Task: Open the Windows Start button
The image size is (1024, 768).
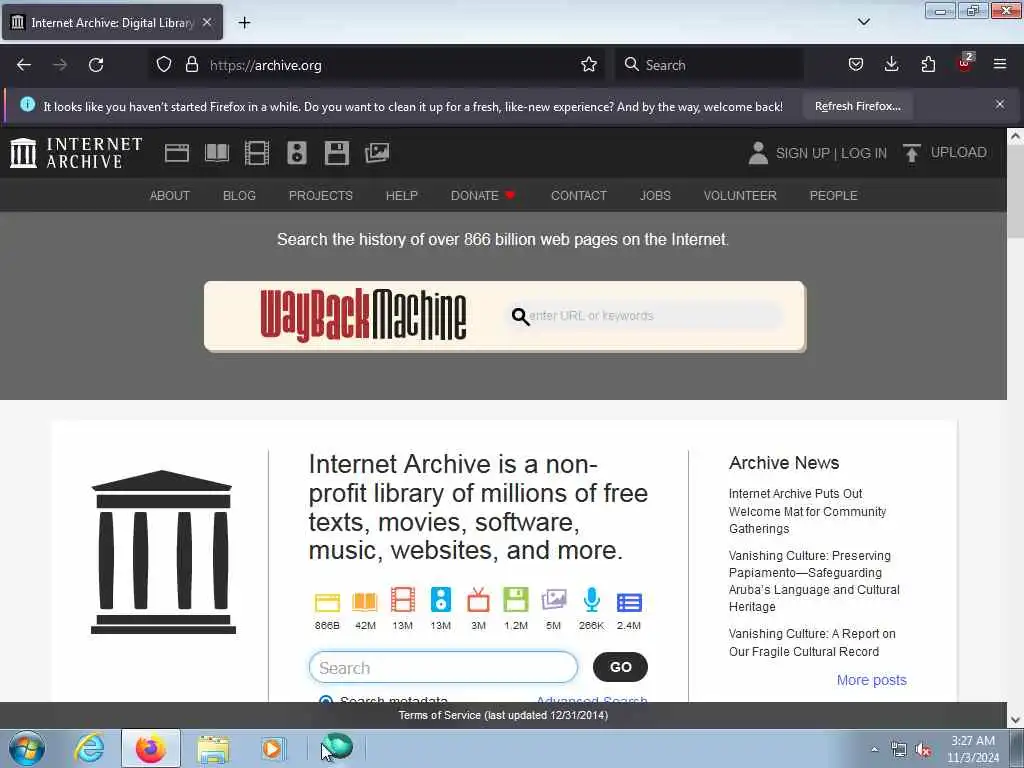Action: [x=26, y=748]
